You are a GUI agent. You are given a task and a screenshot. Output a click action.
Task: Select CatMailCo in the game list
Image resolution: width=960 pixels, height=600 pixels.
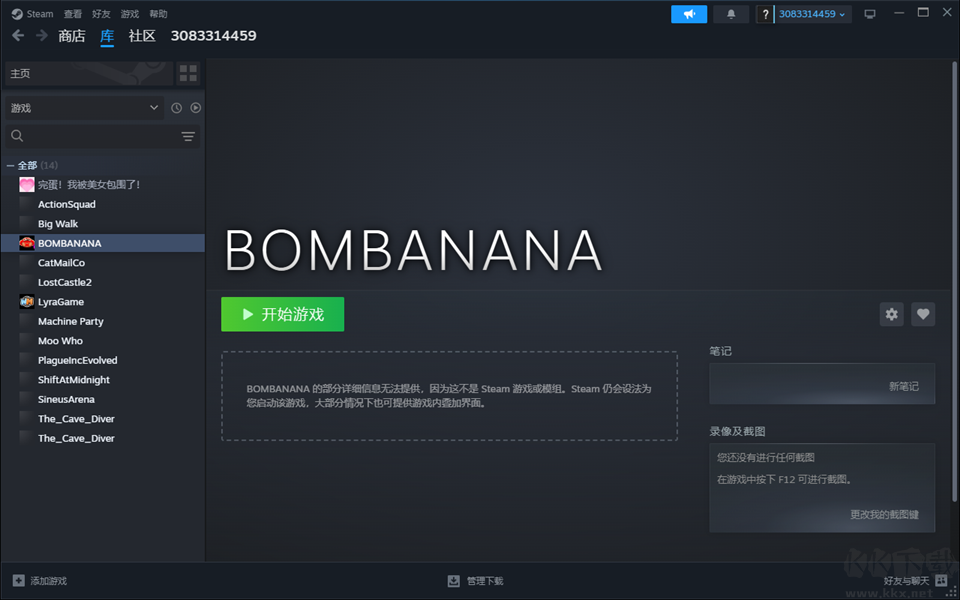61,263
